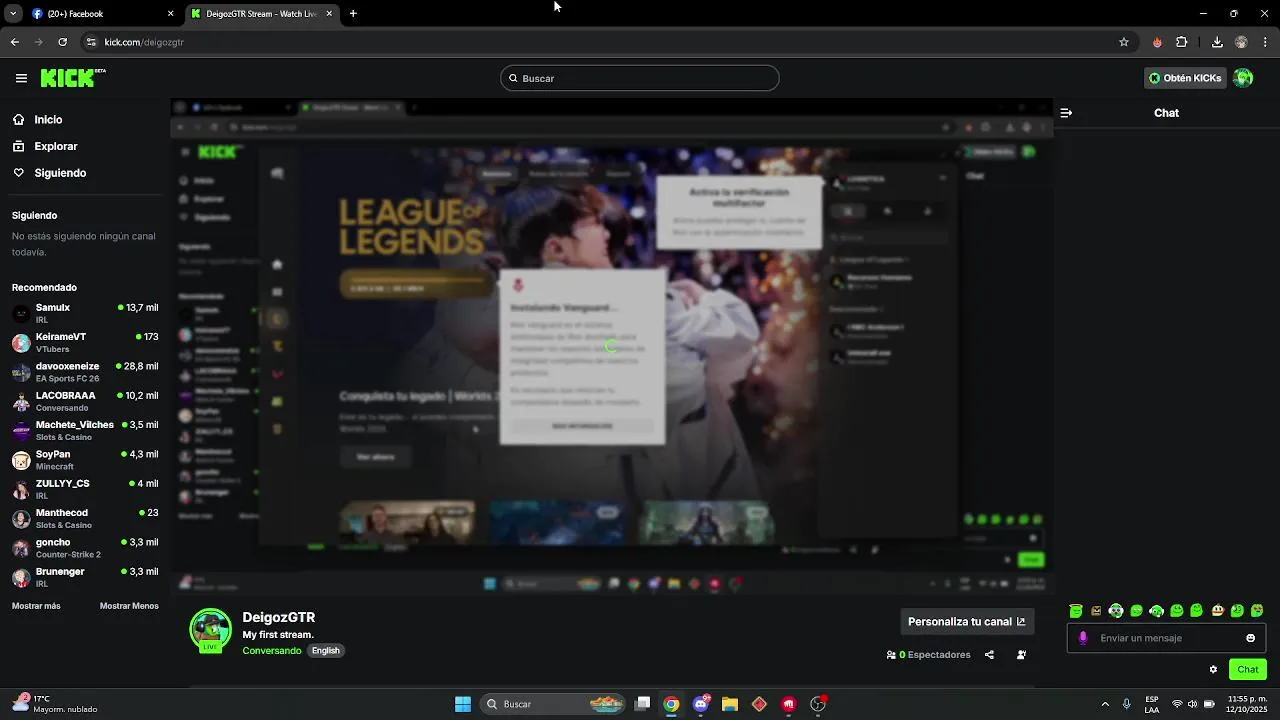Open the Brunenger channel

[85, 577]
